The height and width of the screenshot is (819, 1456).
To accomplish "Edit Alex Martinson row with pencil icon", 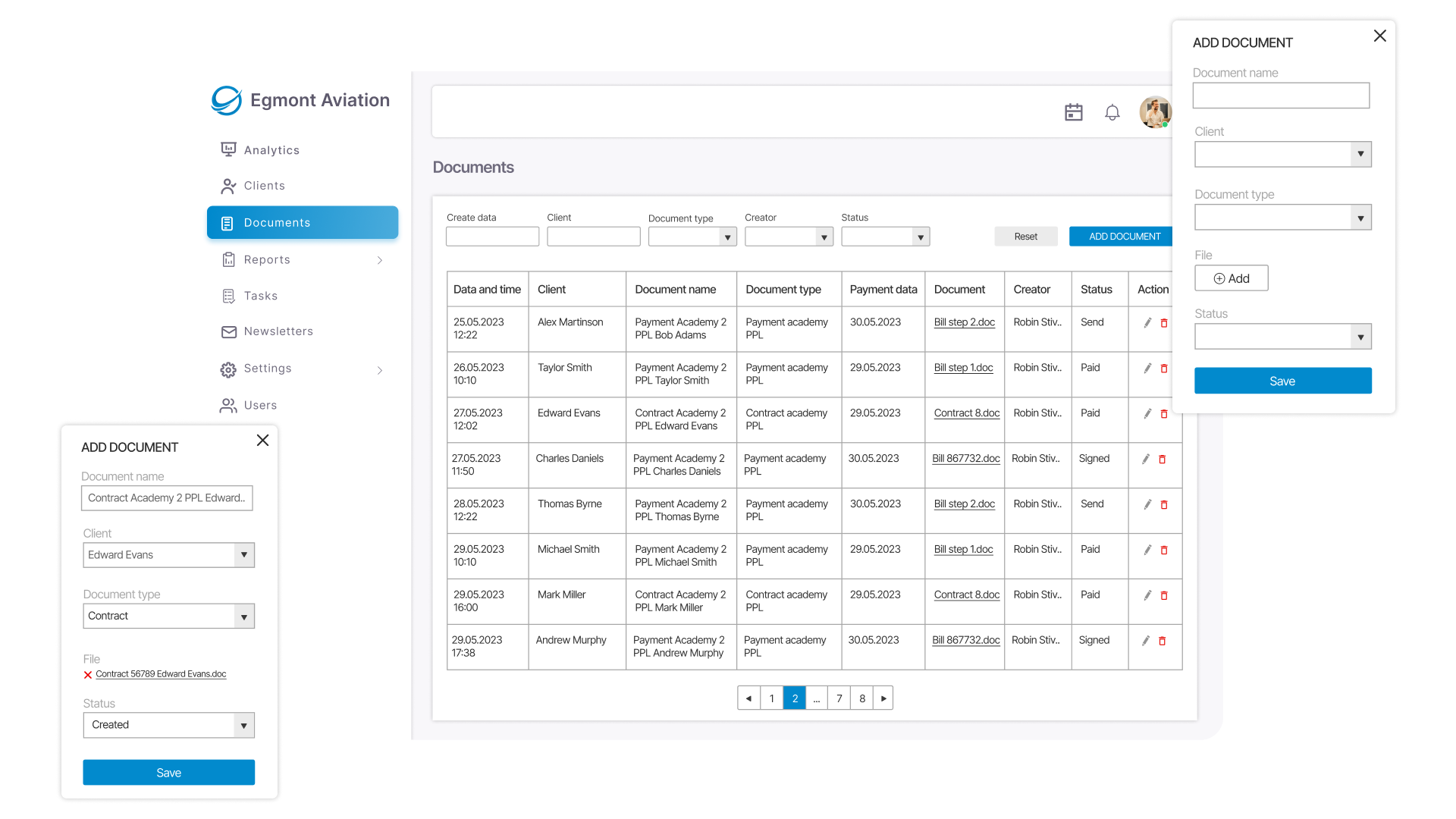I will [x=1147, y=322].
